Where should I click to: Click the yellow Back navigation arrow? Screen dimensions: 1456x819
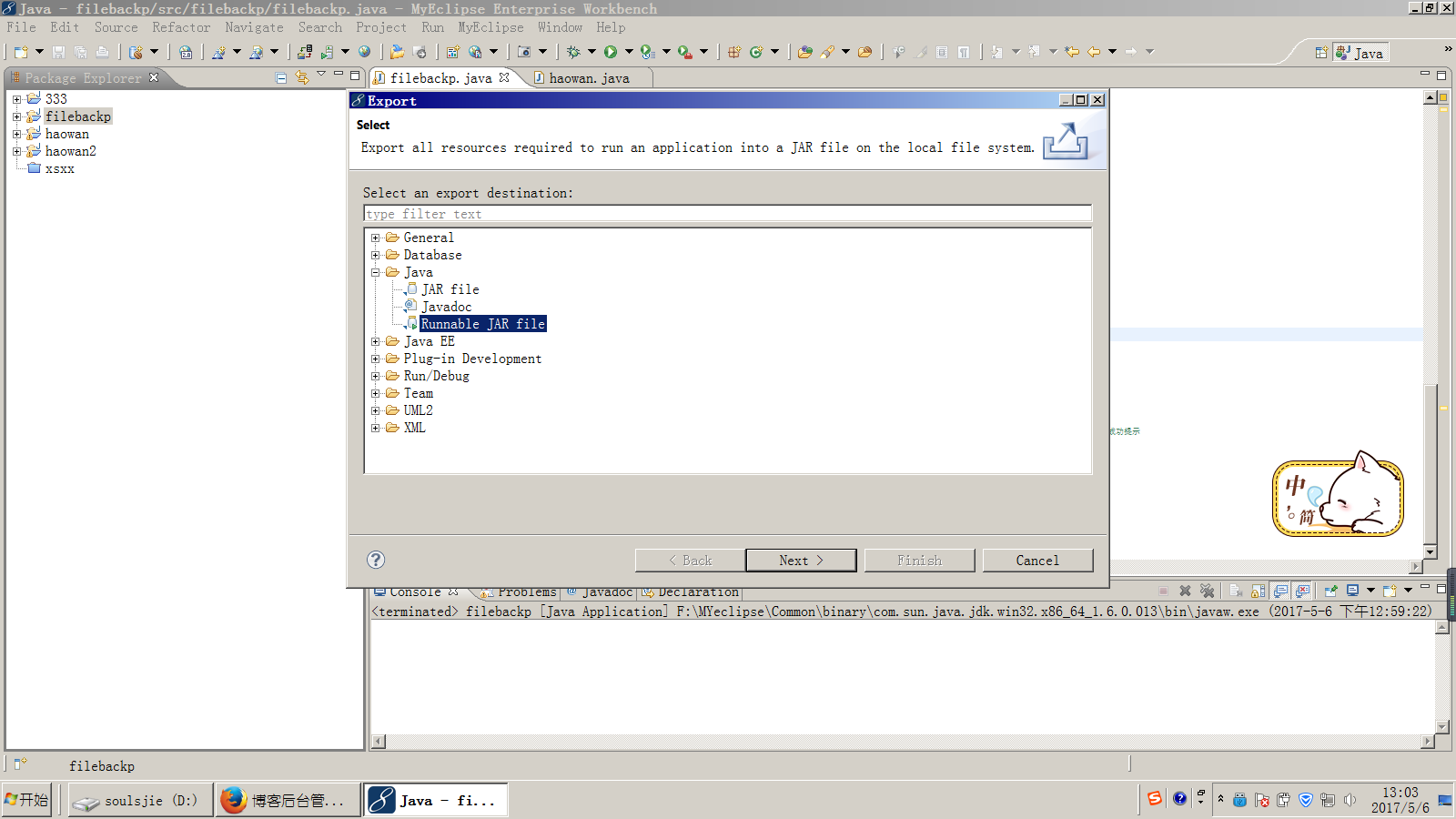pyautogui.click(x=1094, y=52)
